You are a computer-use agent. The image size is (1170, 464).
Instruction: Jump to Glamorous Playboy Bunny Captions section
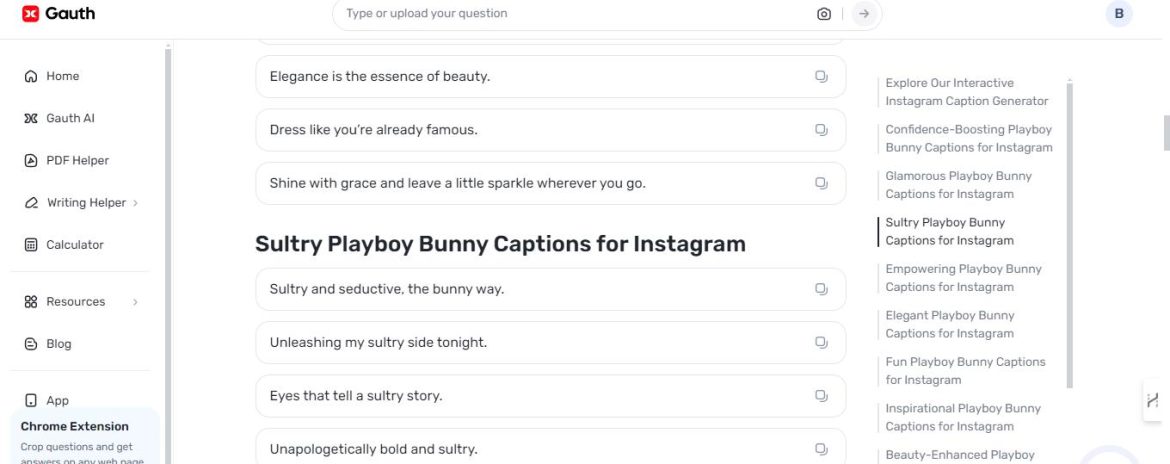[x=958, y=185]
